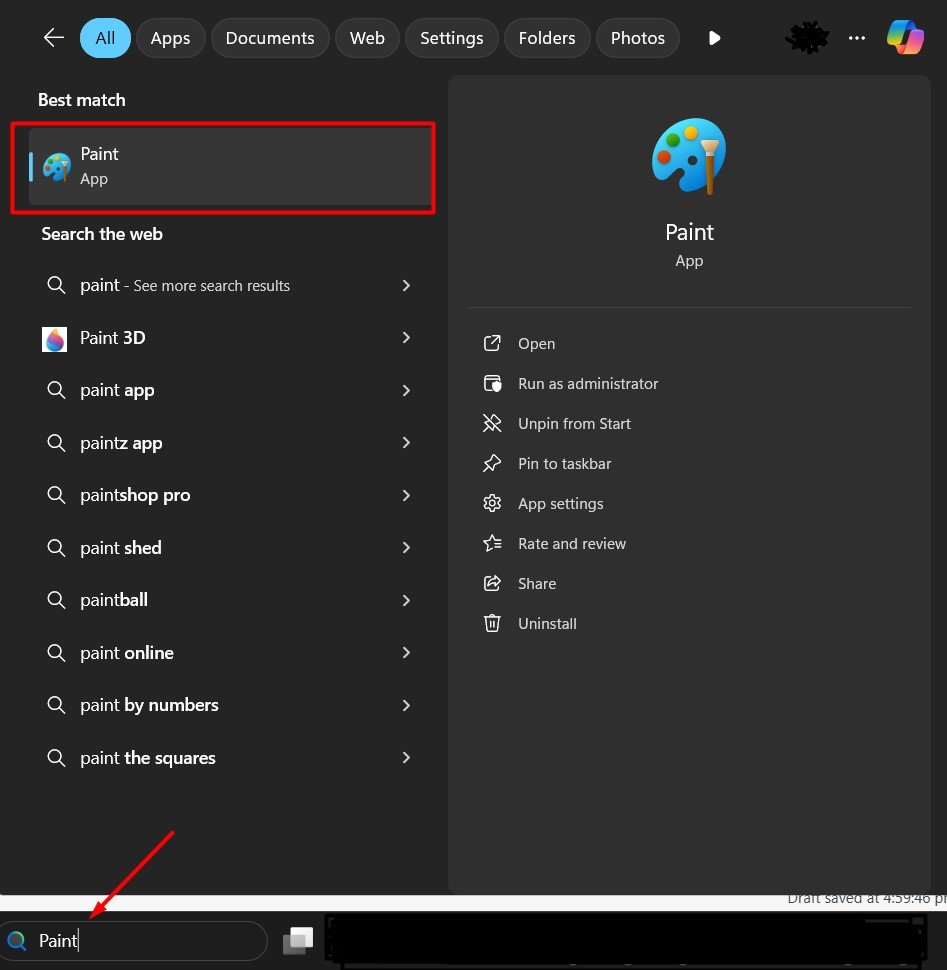Click the magnifier icon beside 'paint - See more'
This screenshot has height=970, width=947.
(56, 285)
